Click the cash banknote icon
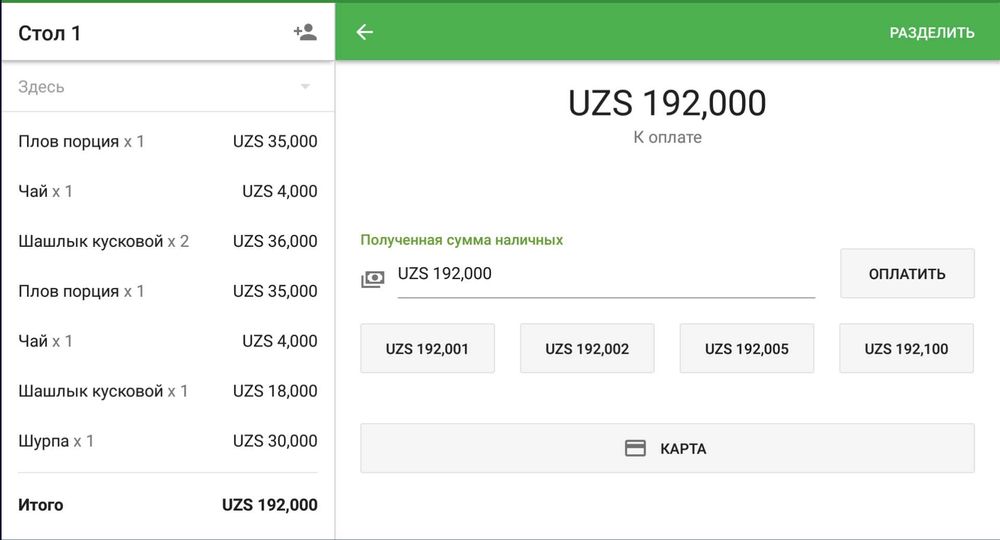This screenshot has height=540, width=1000. tap(373, 279)
